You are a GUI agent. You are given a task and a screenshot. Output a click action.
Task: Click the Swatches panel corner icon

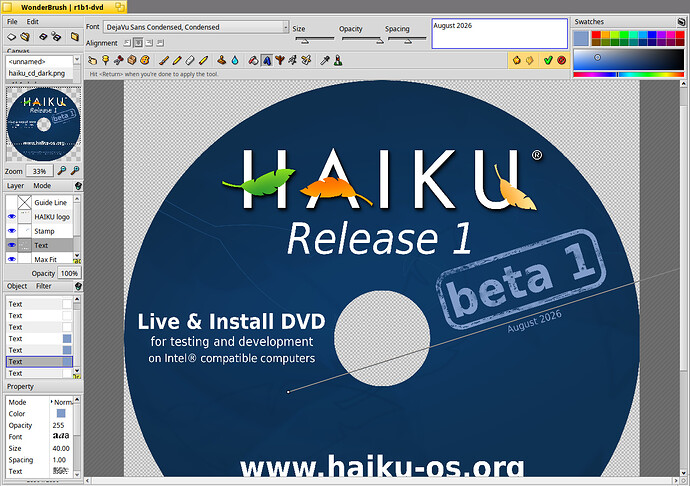(x=681, y=22)
